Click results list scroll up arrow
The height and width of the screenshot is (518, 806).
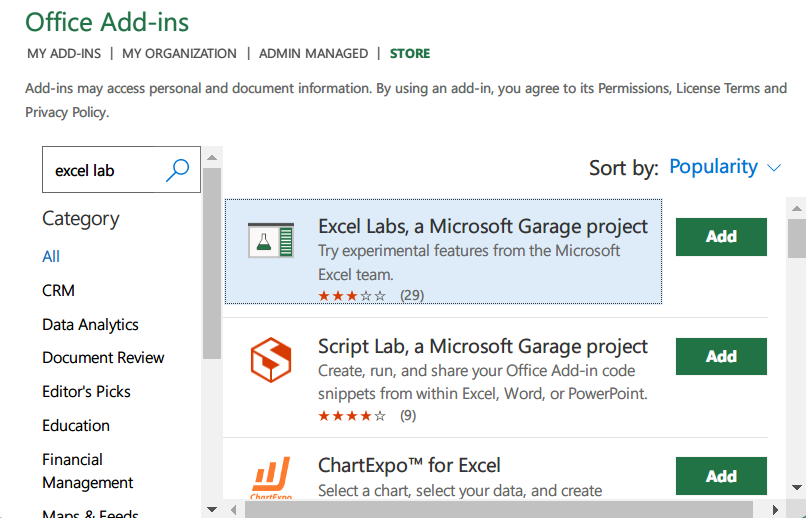tap(797, 208)
